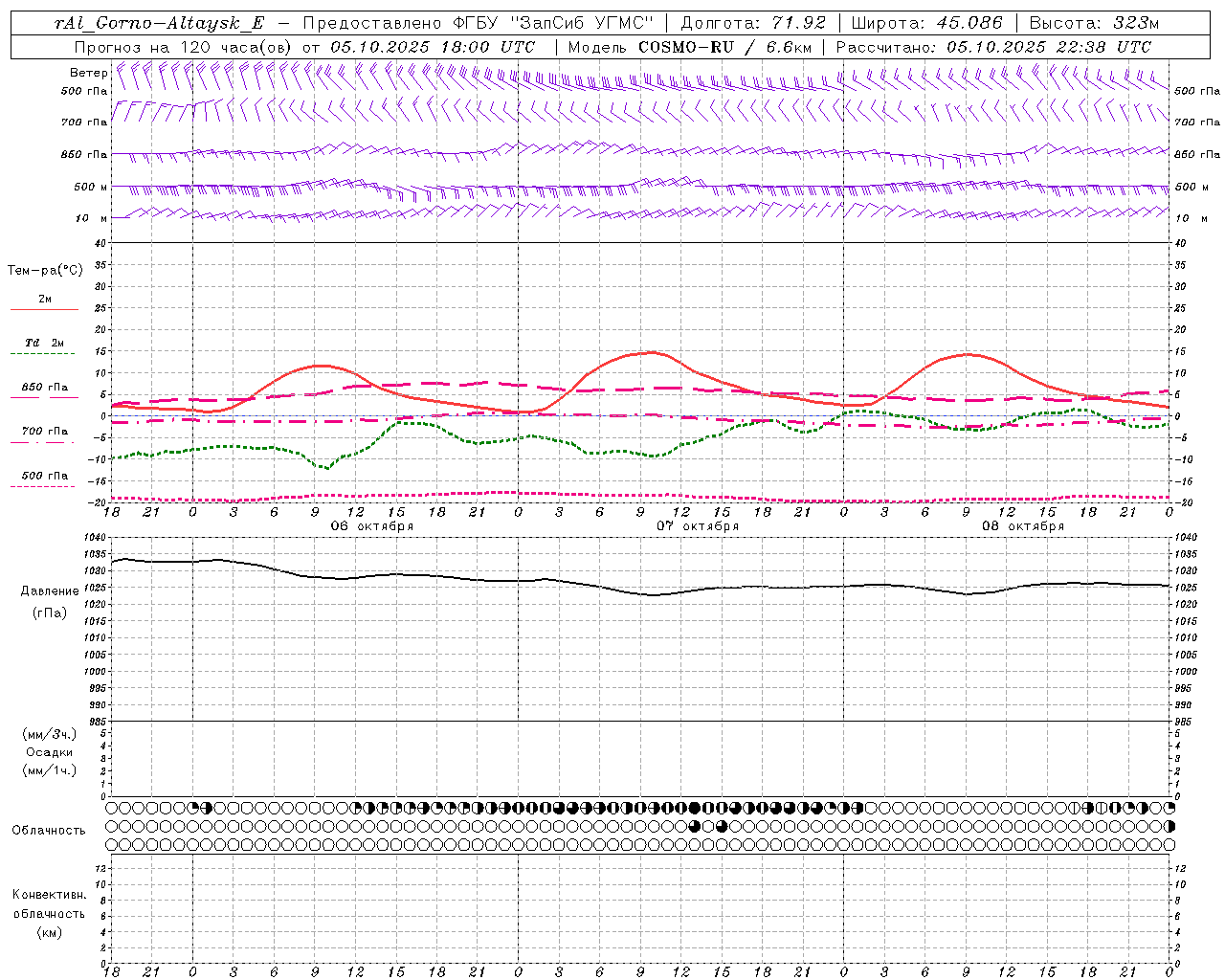Click the 07 октября date label
Screen dimensions: 1225x980
(698, 526)
